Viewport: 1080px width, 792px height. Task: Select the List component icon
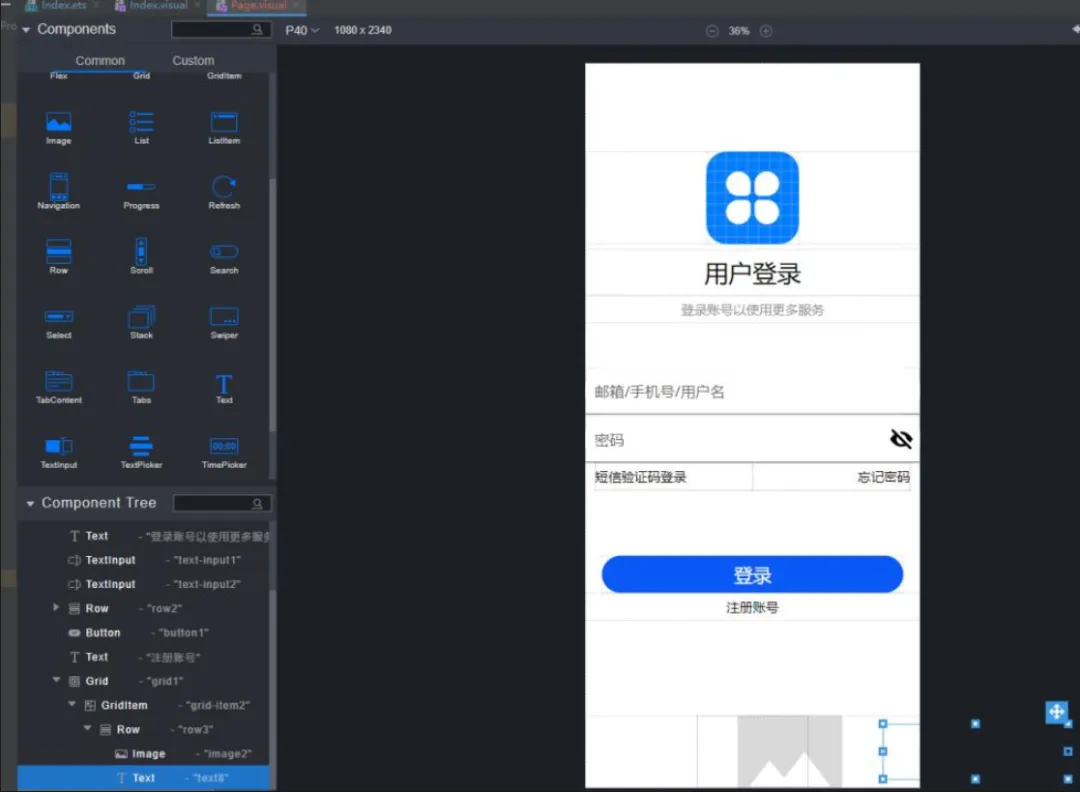pos(141,123)
